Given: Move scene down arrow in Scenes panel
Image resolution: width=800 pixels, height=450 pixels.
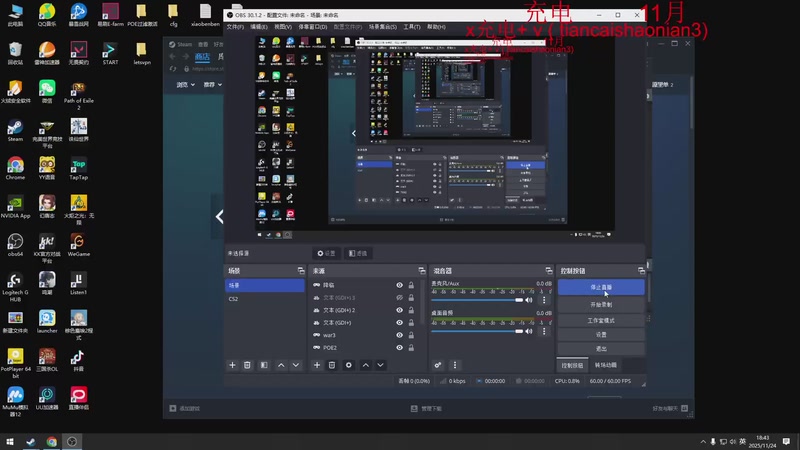Looking at the screenshot, I should [296, 365].
